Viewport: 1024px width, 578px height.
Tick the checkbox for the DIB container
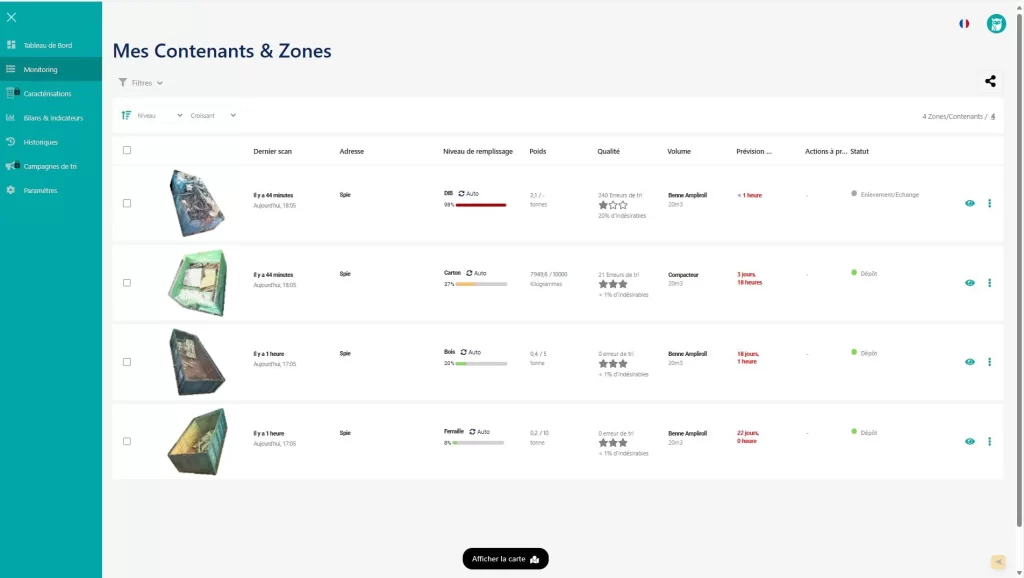[127, 203]
